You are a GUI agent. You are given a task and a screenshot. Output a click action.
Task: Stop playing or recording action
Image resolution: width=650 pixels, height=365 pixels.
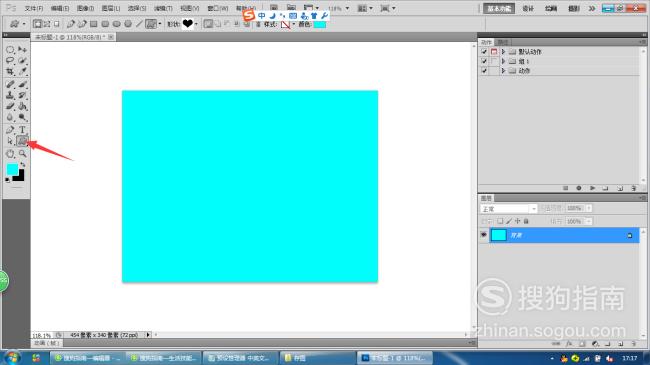565,188
